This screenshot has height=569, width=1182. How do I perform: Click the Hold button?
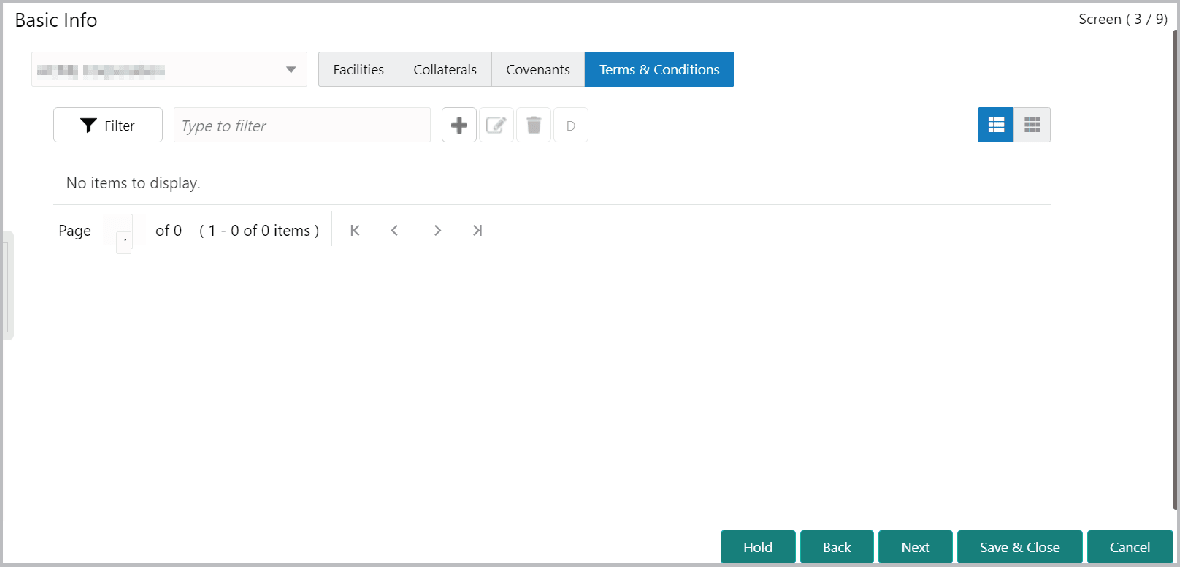click(x=758, y=547)
